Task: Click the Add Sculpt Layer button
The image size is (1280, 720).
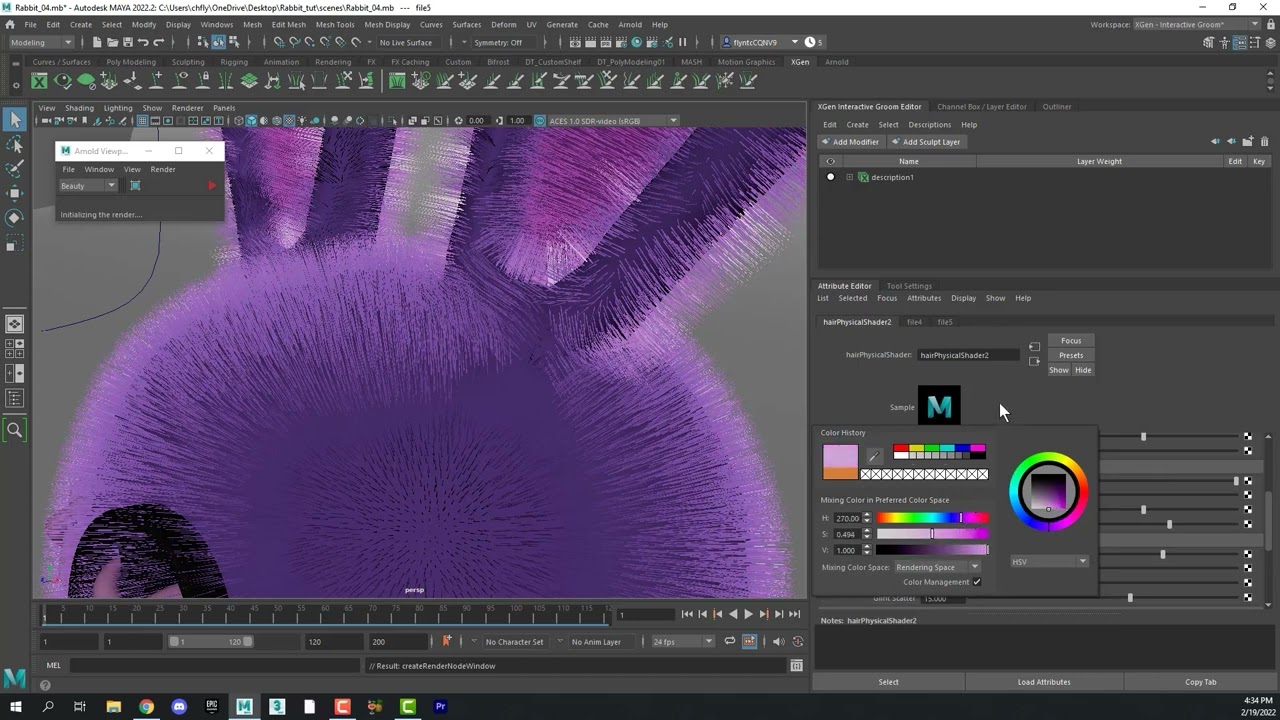Action: (925, 142)
